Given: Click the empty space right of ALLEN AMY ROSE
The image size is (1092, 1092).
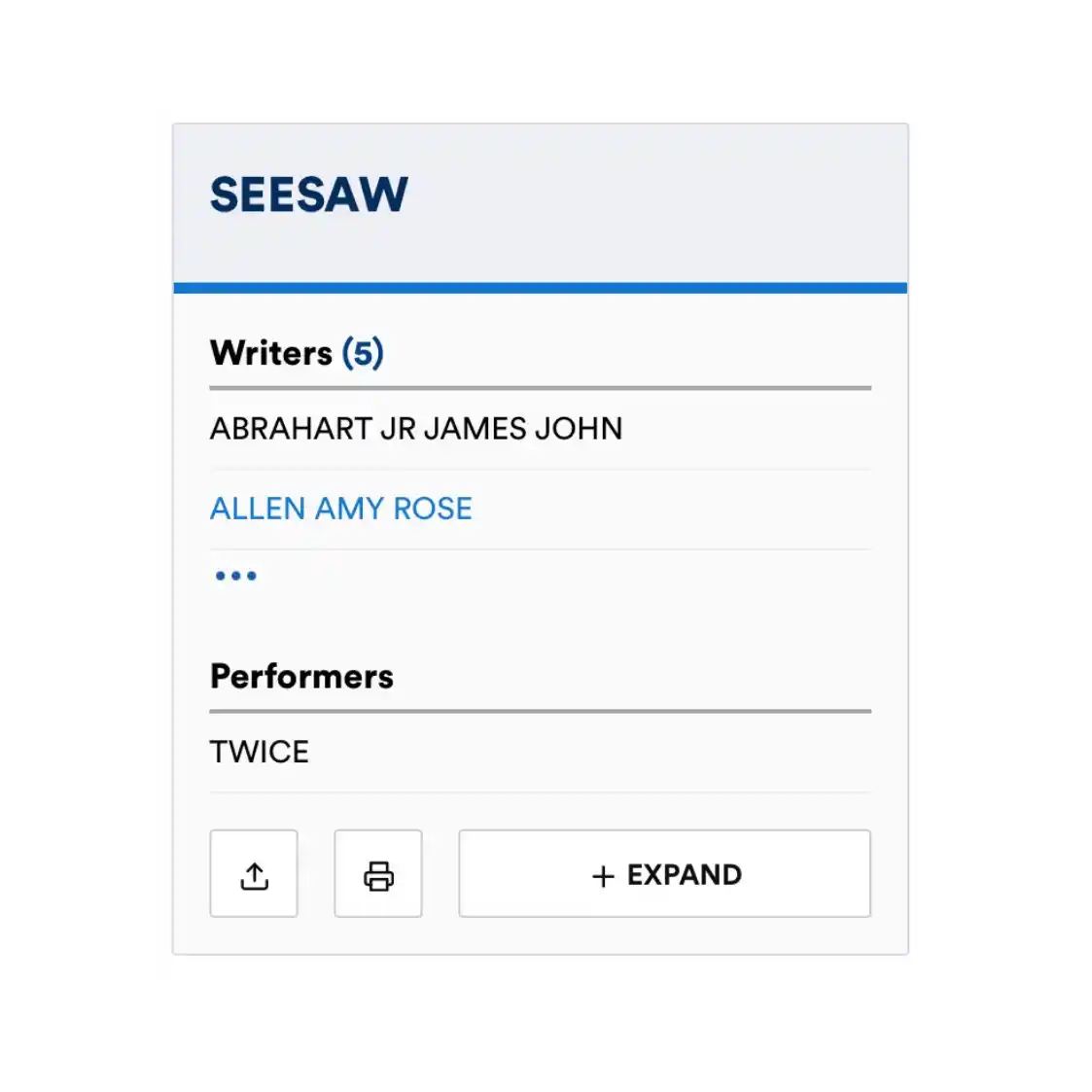Looking at the screenshot, I should [x=672, y=509].
